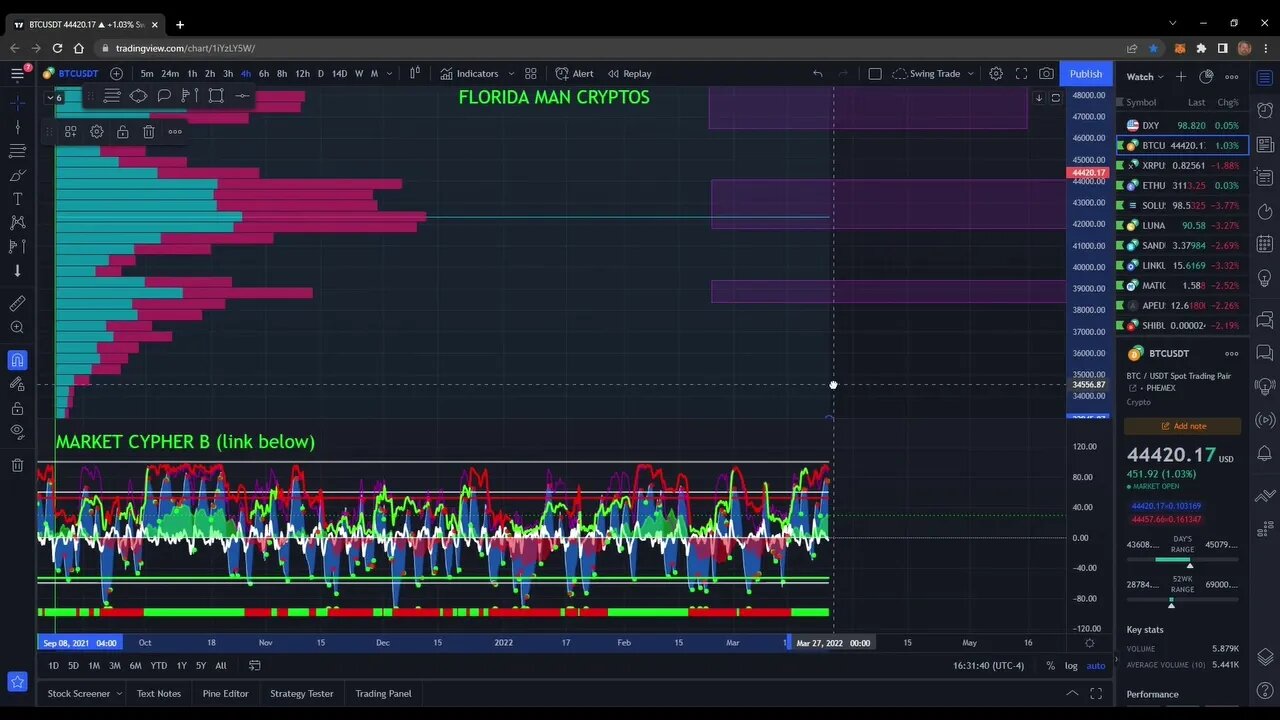The image size is (1280, 720).
Task: Open the Trading Panel tab
Action: click(x=383, y=693)
